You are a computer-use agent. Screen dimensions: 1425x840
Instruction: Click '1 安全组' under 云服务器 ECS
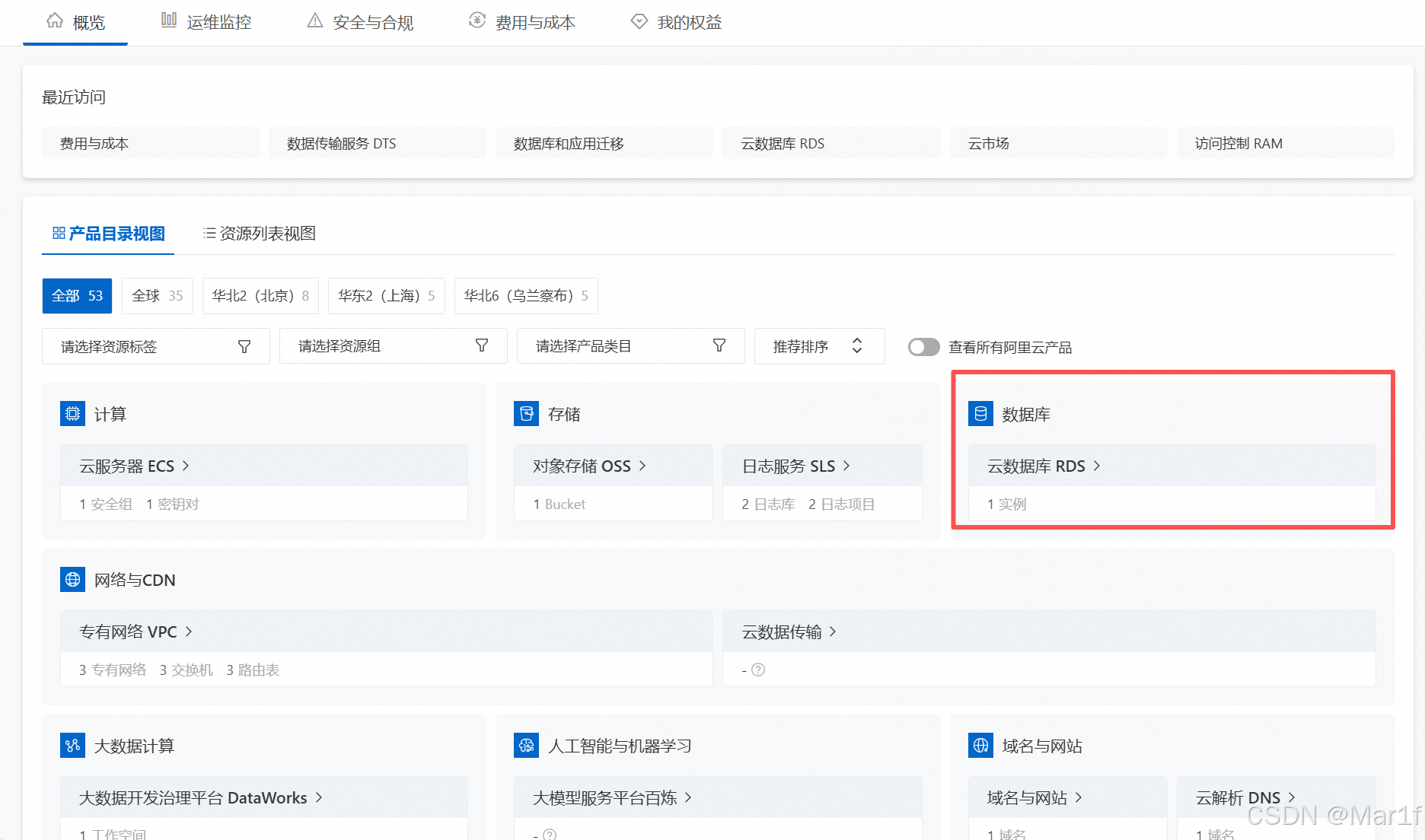click(x=106, y=504)
